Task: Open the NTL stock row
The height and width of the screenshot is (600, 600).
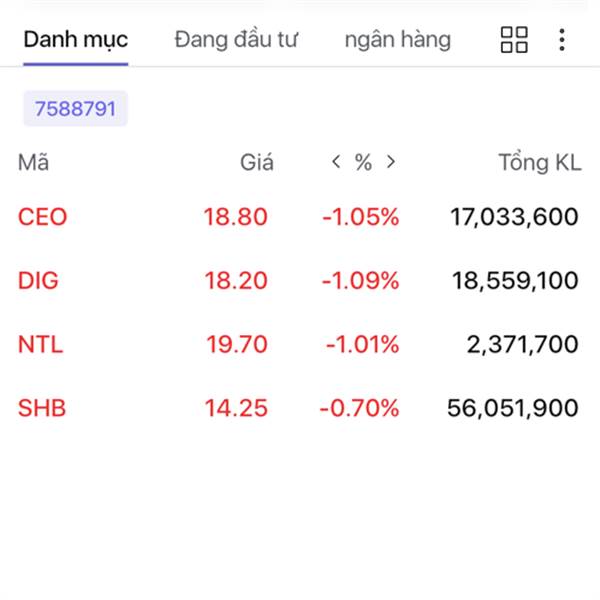Action: point(300,344)
